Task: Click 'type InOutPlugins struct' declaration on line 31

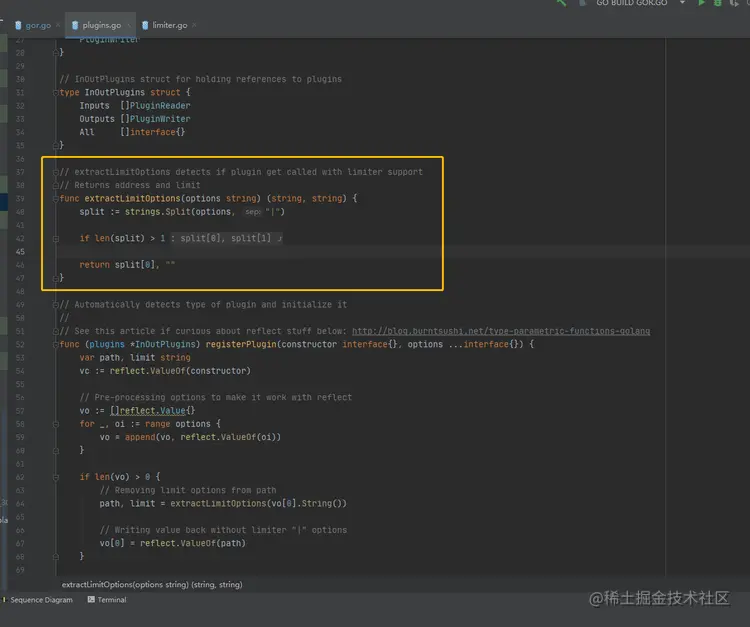Action: click(x=120, y=92)
